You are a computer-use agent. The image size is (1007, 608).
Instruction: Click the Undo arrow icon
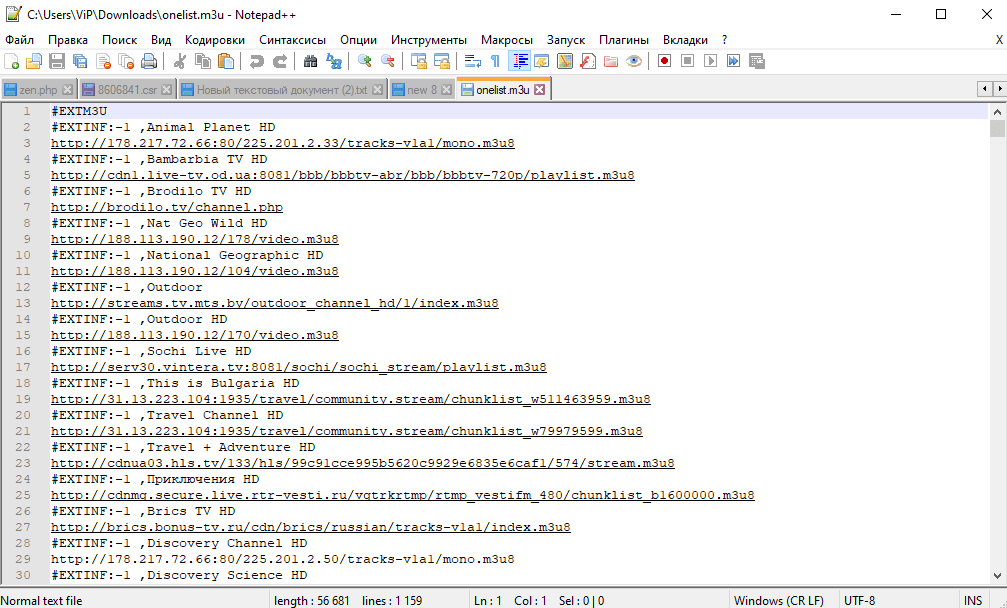257,61
